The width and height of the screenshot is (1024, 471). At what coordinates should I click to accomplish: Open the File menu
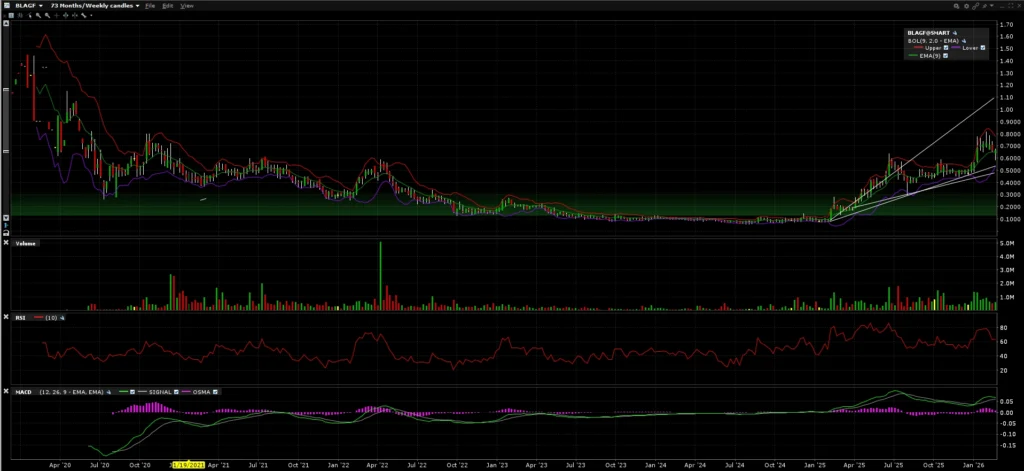pyautogui.click(x=150, y=6)
